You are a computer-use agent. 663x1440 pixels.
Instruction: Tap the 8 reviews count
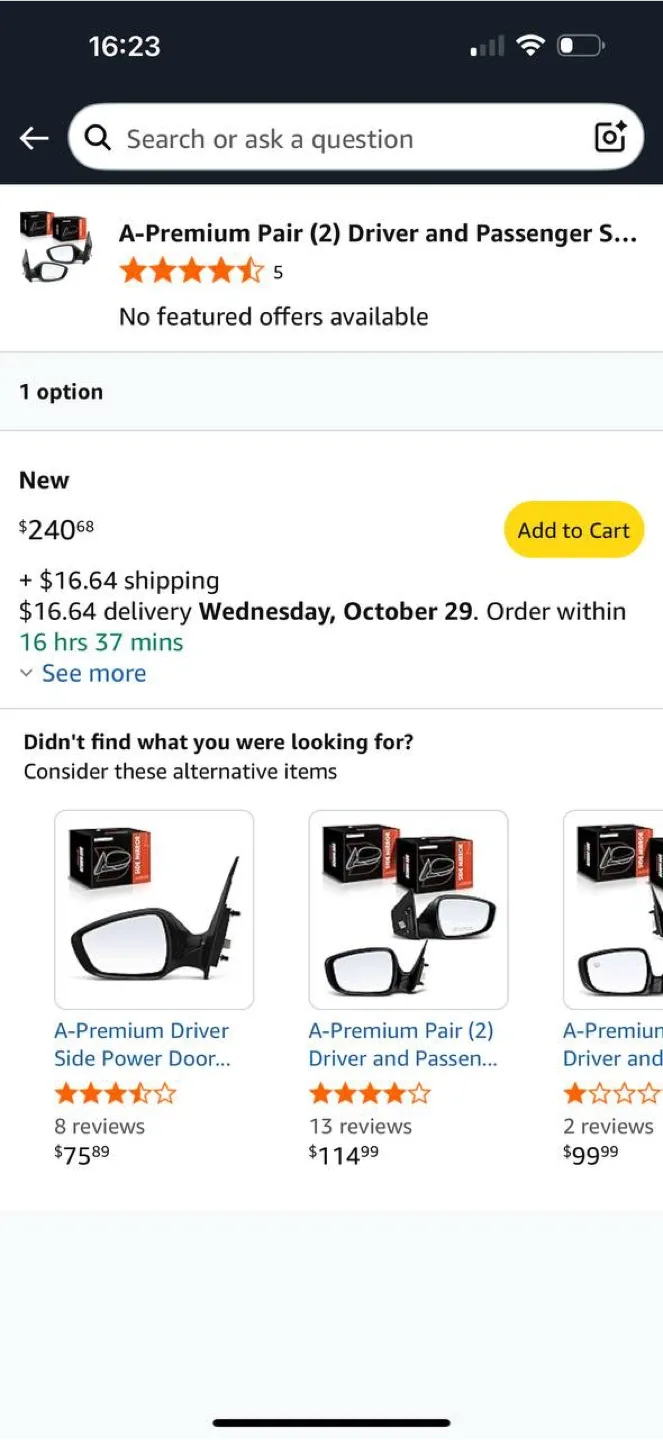tap(99, 1126)
